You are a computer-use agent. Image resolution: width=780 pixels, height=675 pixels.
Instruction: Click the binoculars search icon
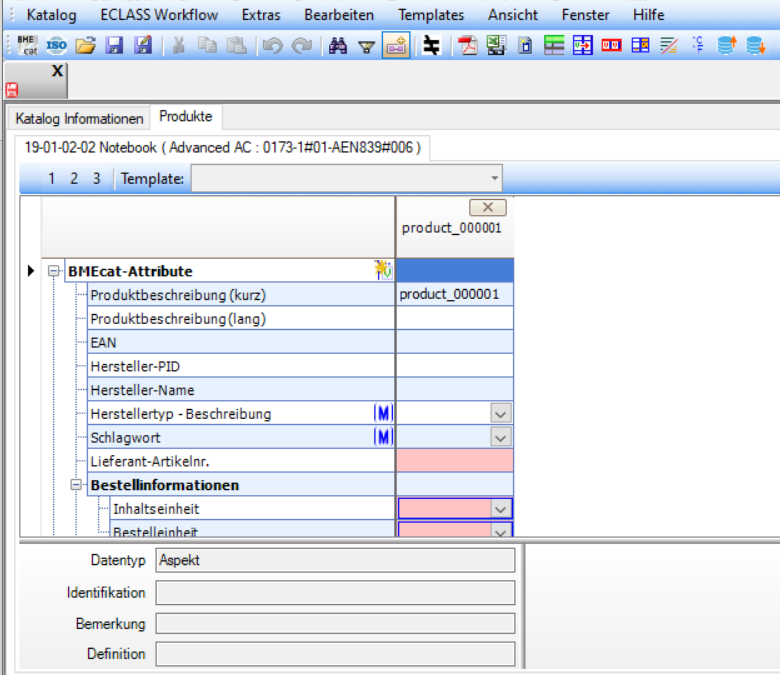[x=338, y=45]
